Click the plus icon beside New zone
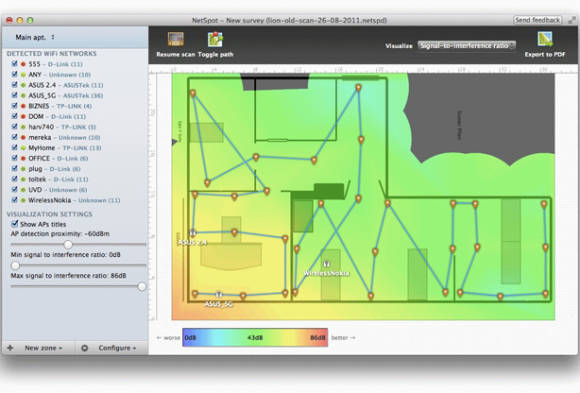580x393 pixels. click(10, 348)
